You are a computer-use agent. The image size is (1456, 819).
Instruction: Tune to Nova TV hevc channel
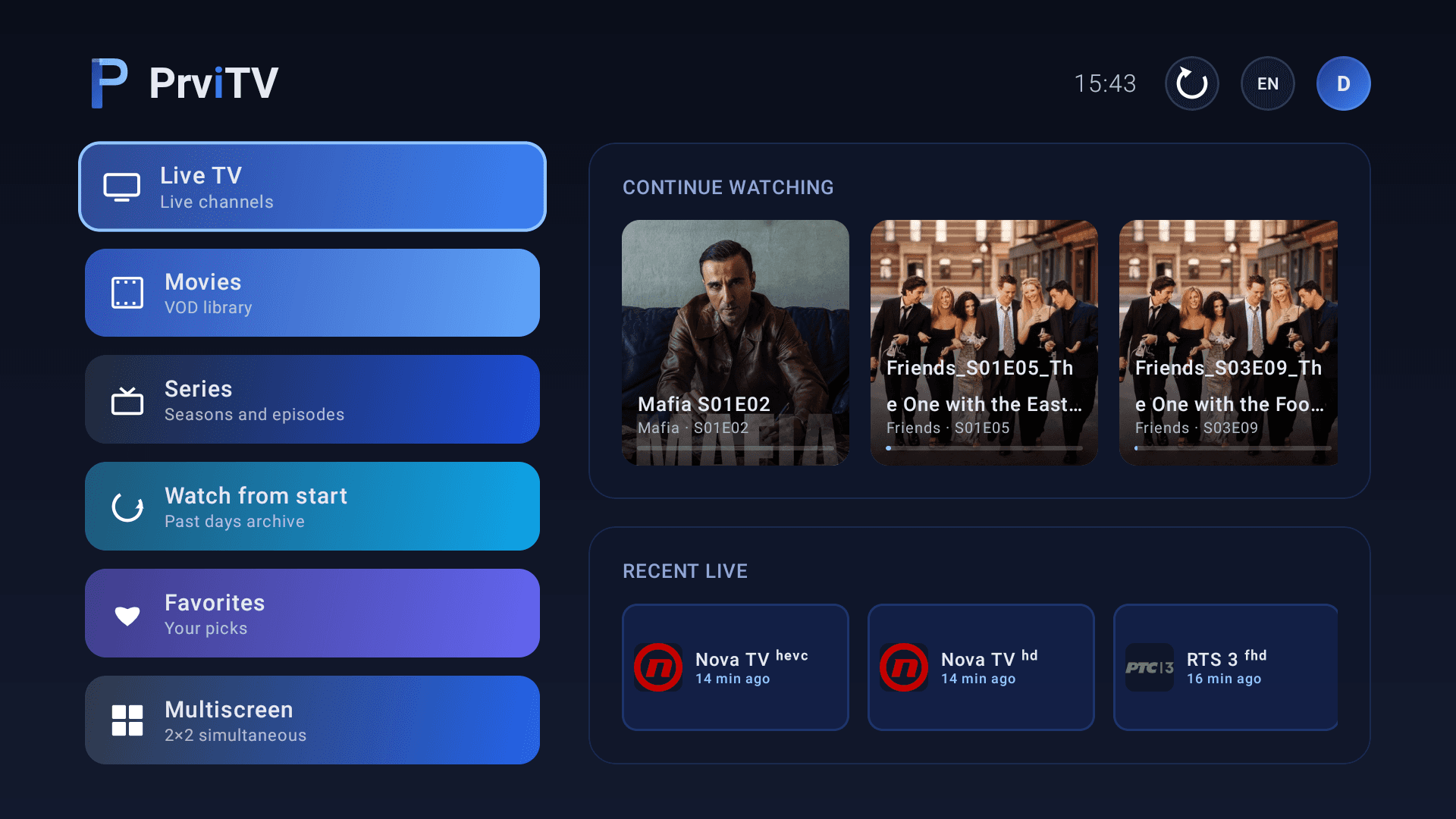736,667
